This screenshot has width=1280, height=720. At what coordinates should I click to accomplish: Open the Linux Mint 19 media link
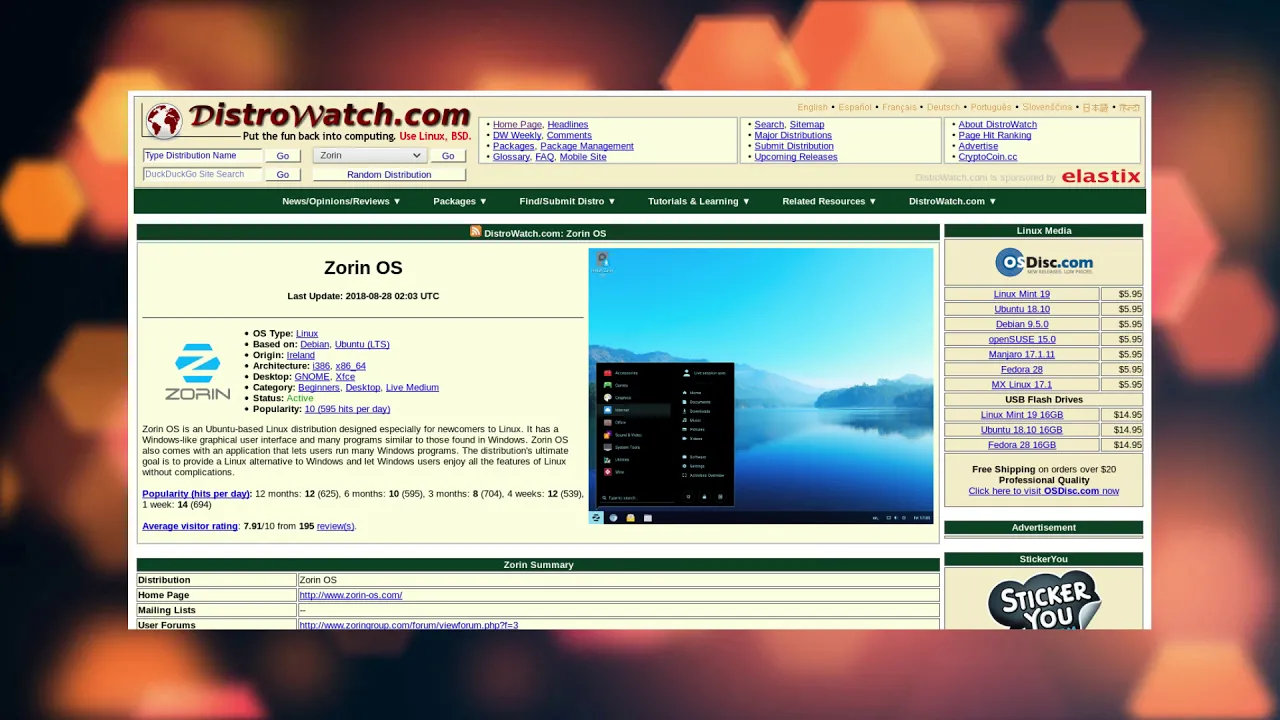coord(1021,294)
